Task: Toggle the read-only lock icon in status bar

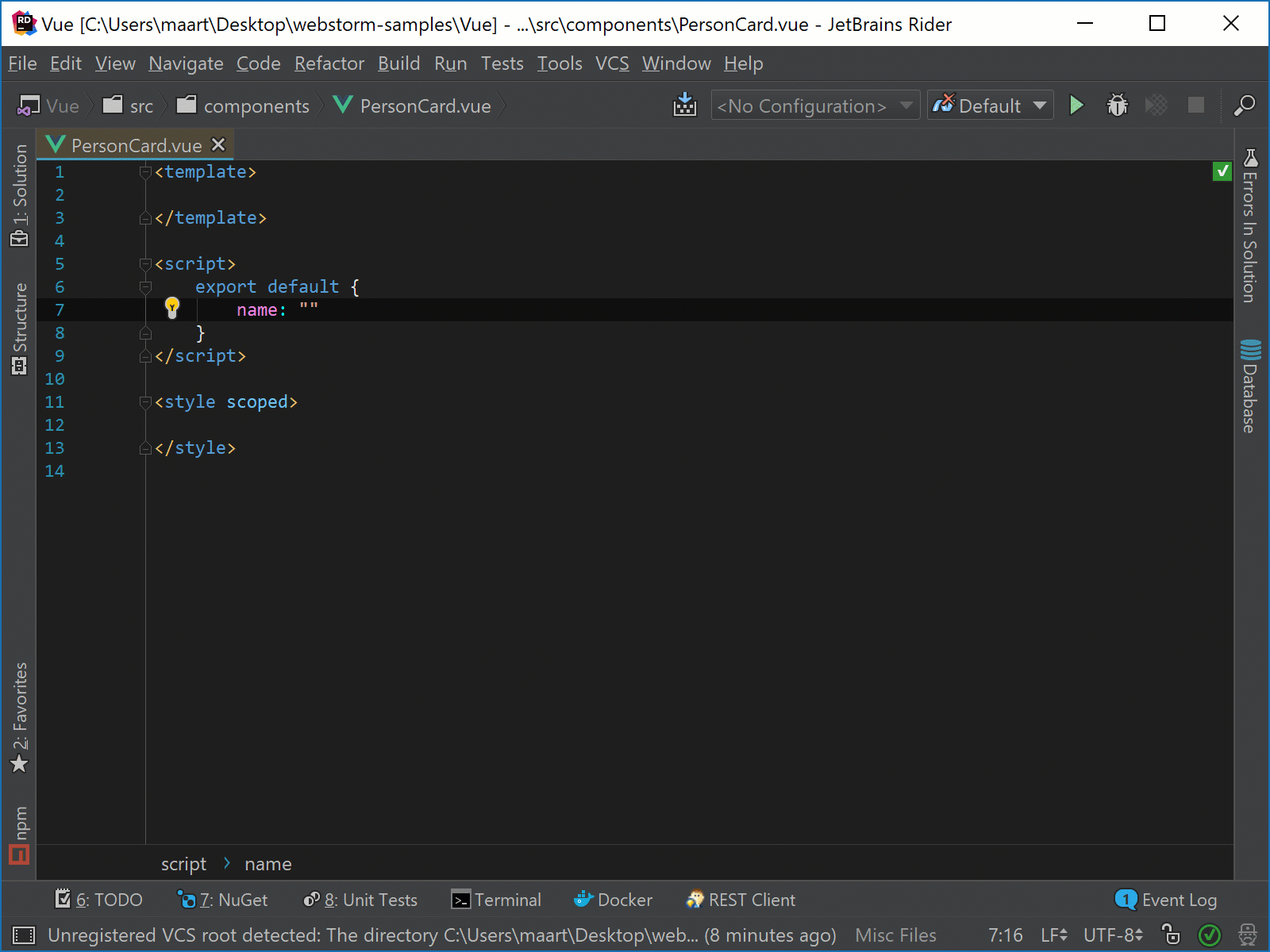Action: 1171,935
